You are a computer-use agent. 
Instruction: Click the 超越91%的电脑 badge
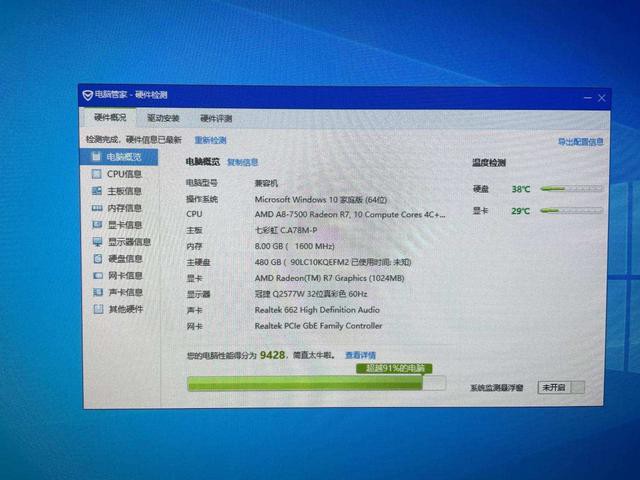point(394,369)
